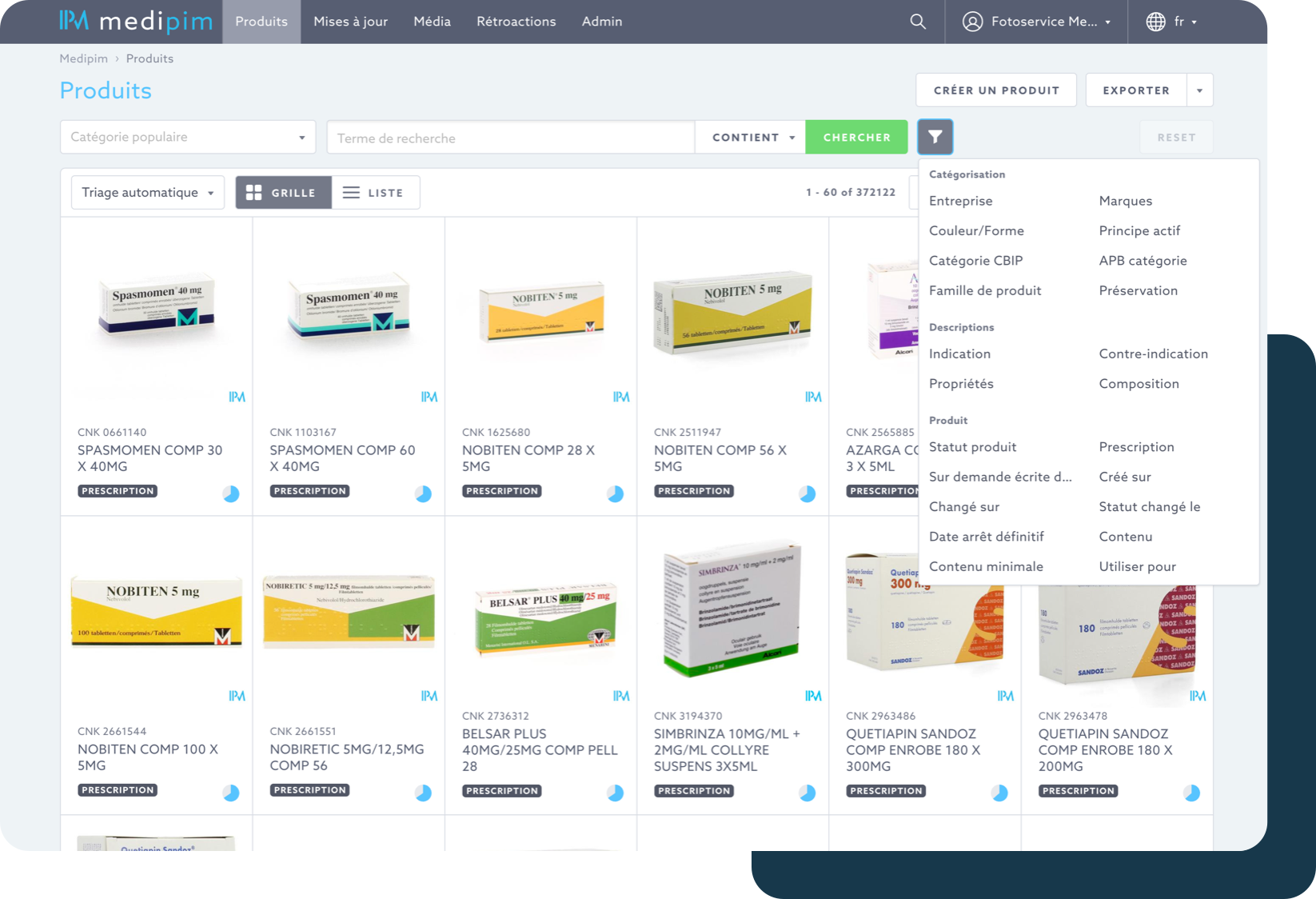
Task: Open NOBIRETIC 5MG/12,5MG COMP 56 title
Action: click(x=347, y=757)
